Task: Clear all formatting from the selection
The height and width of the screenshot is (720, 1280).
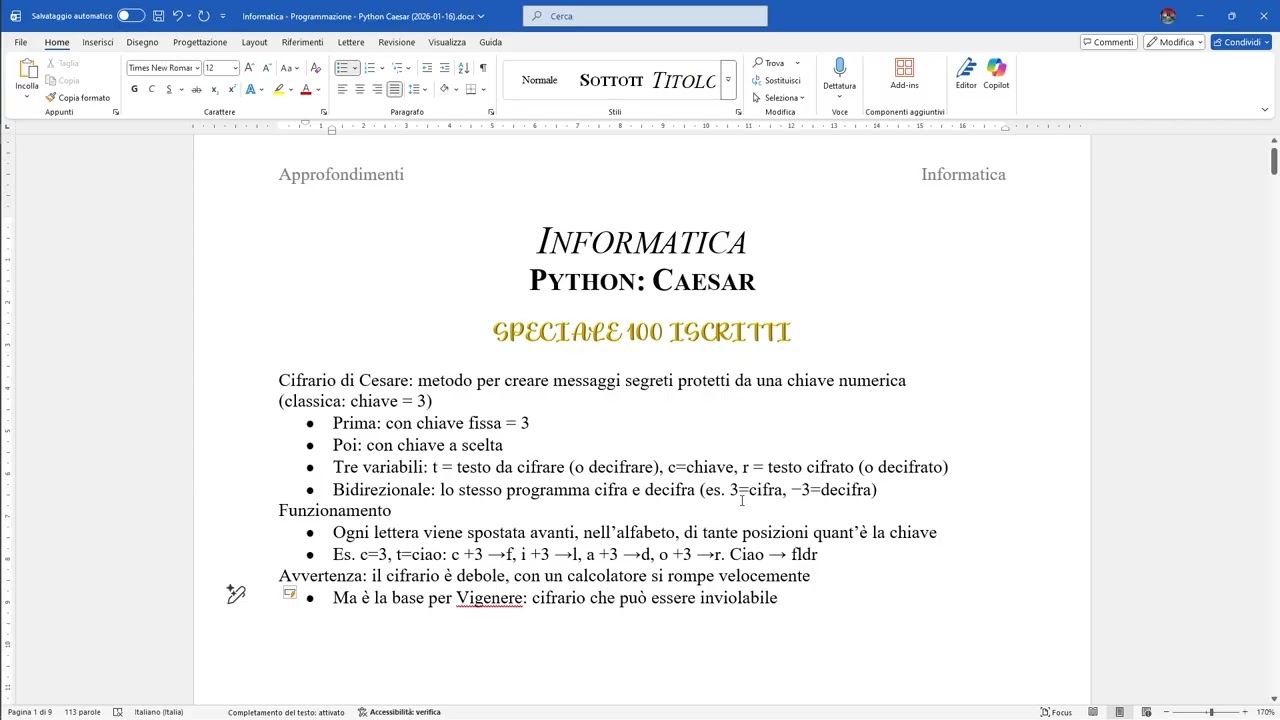Action: coord(315,68)
